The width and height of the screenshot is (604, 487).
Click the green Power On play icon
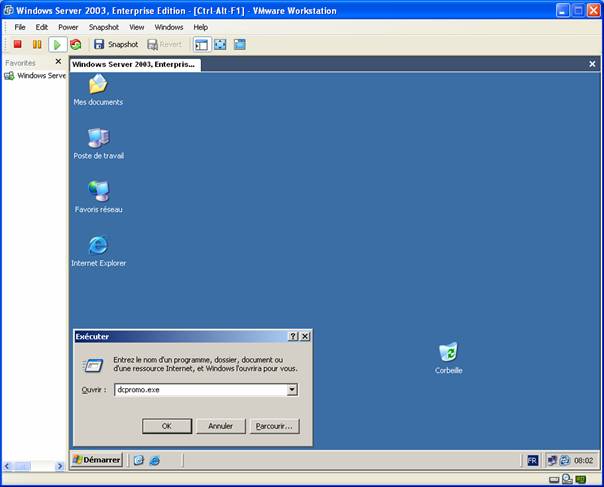57,44
